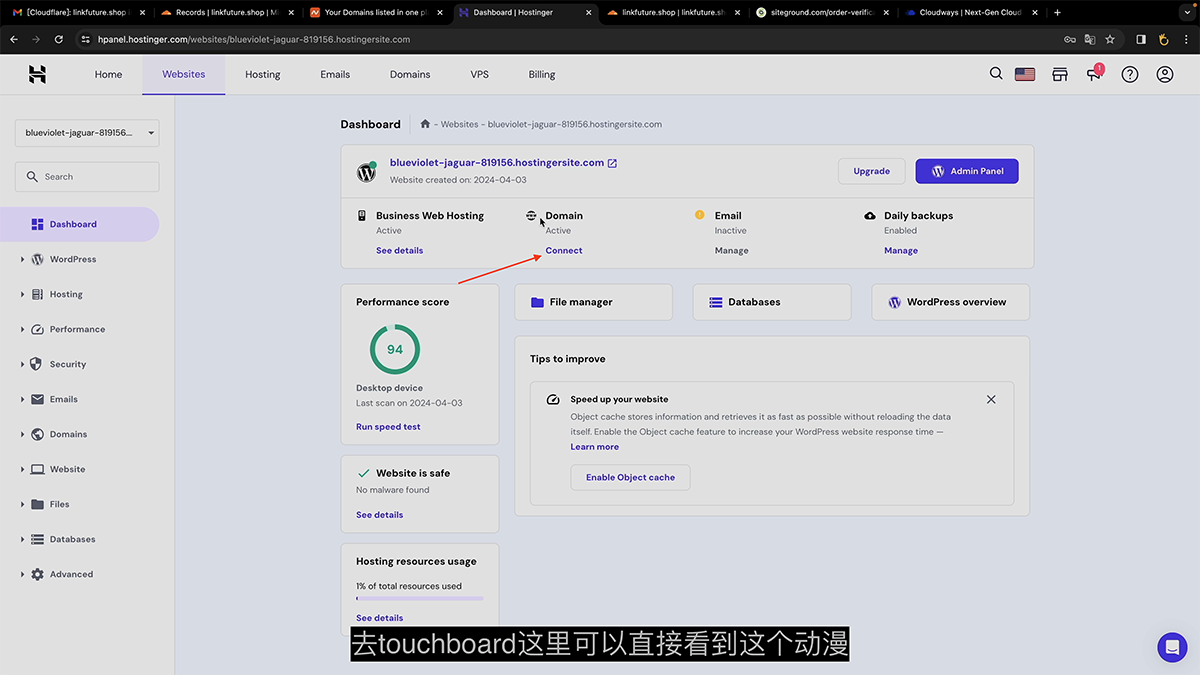Viewport: 1200px width, 675px height.
Task: Click See details under Website is safe
Action: click(380, 515)
